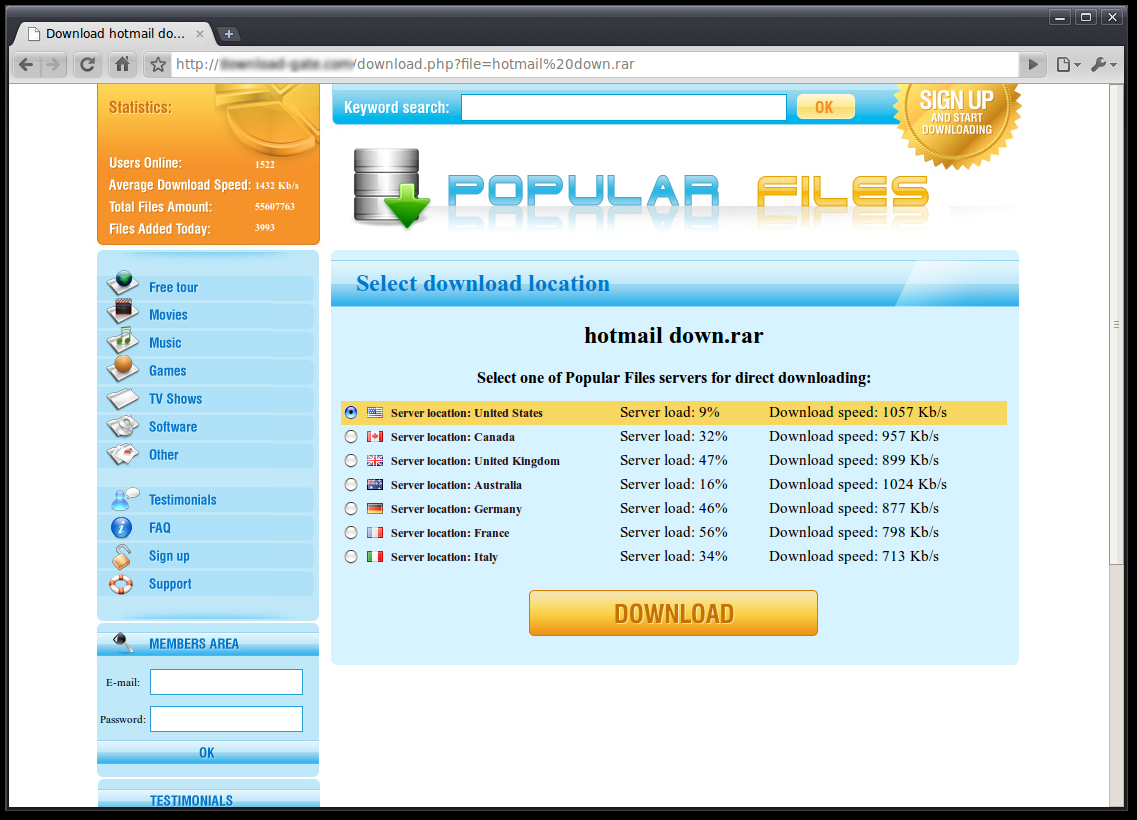Click the Testimonials people icon

(x=125, y=498)
